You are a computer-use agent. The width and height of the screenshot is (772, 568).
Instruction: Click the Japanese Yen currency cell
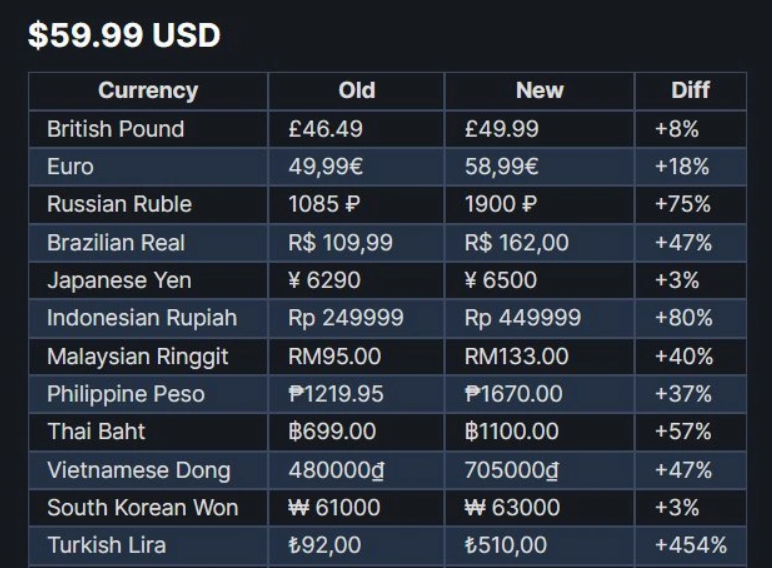119,281
